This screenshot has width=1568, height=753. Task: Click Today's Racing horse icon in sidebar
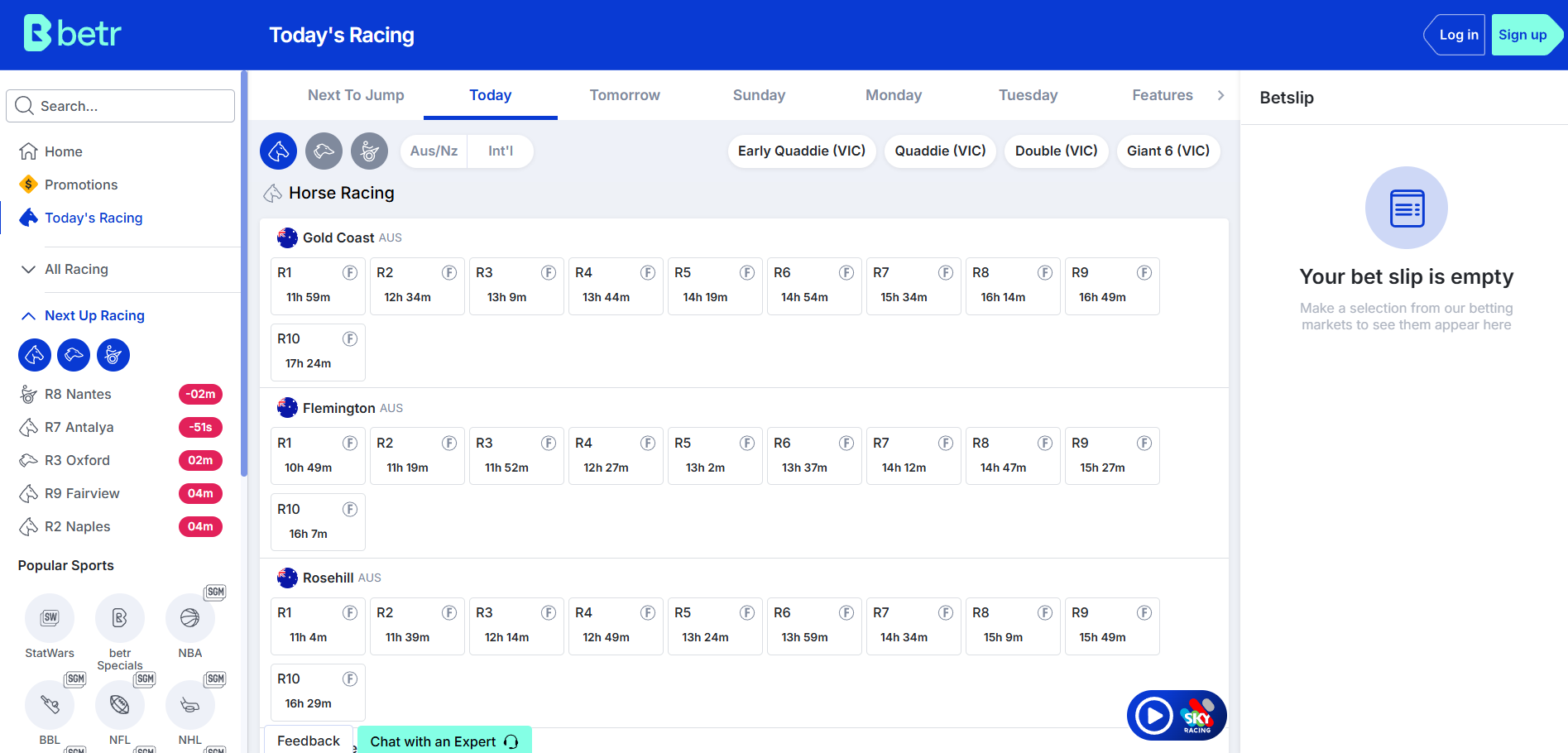pos(29,218)
